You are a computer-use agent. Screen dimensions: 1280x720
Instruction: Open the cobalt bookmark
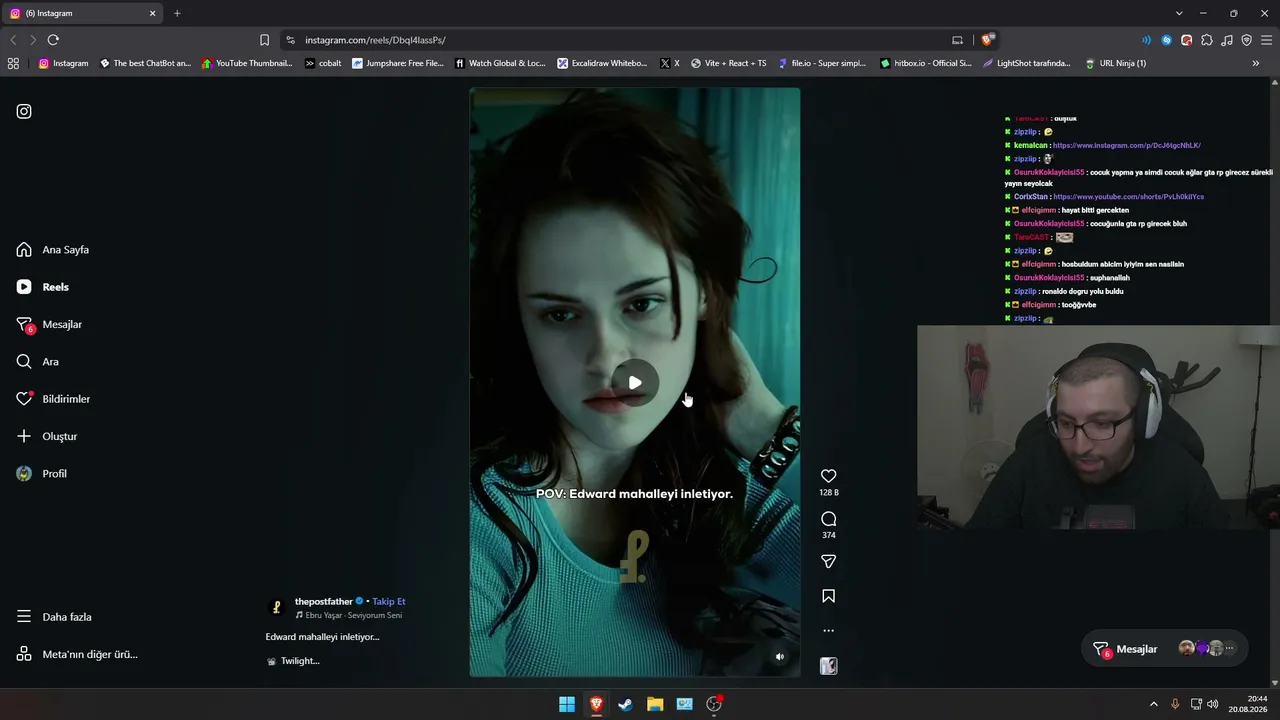(324, 63)
